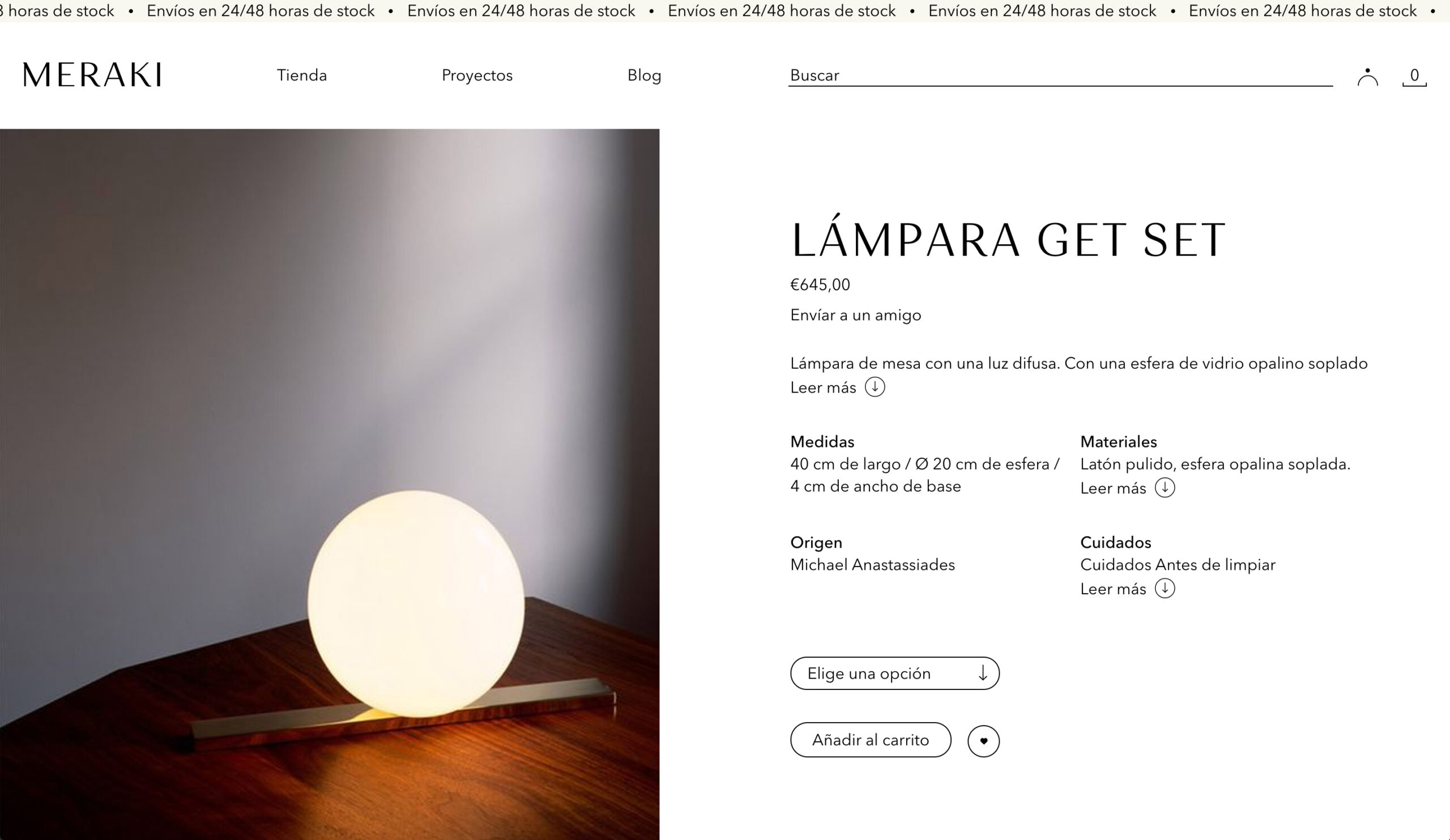Expand Materiales Leer más text
The image size is (1450, 840).
(1113, 488)
